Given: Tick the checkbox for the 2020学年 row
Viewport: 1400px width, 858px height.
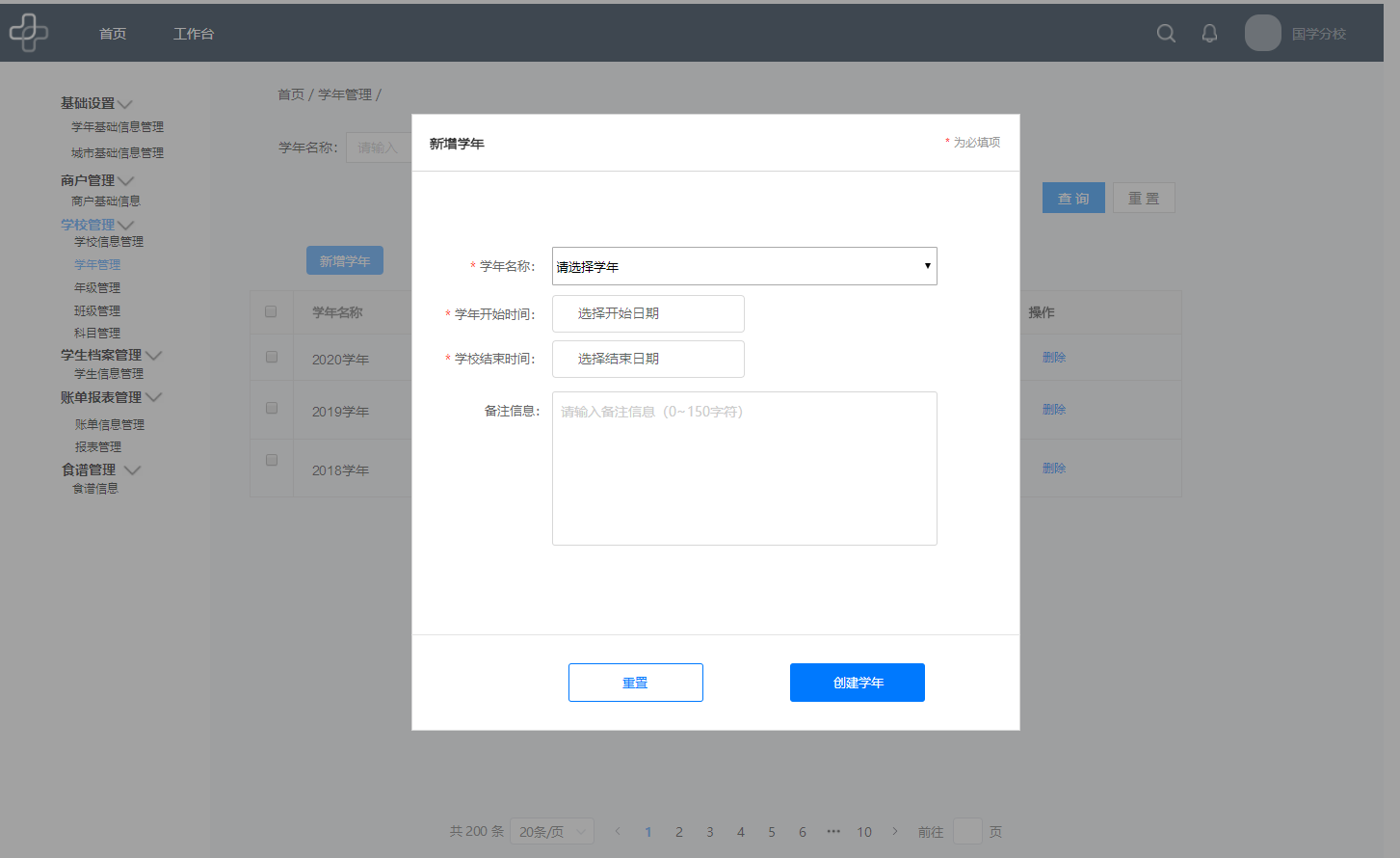Looking at the screenshot, I should point(272,357).
